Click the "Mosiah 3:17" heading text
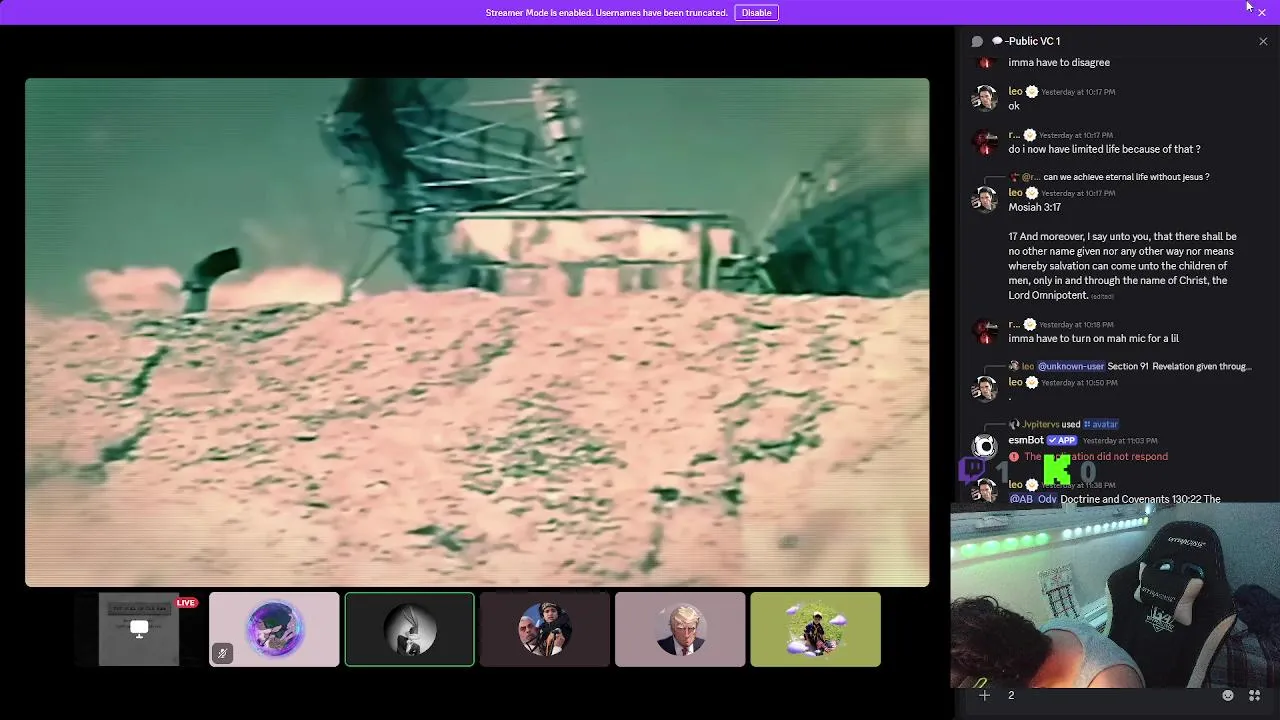The height and width of the screenshot is (720, 1280). [x=1034, y=207]
